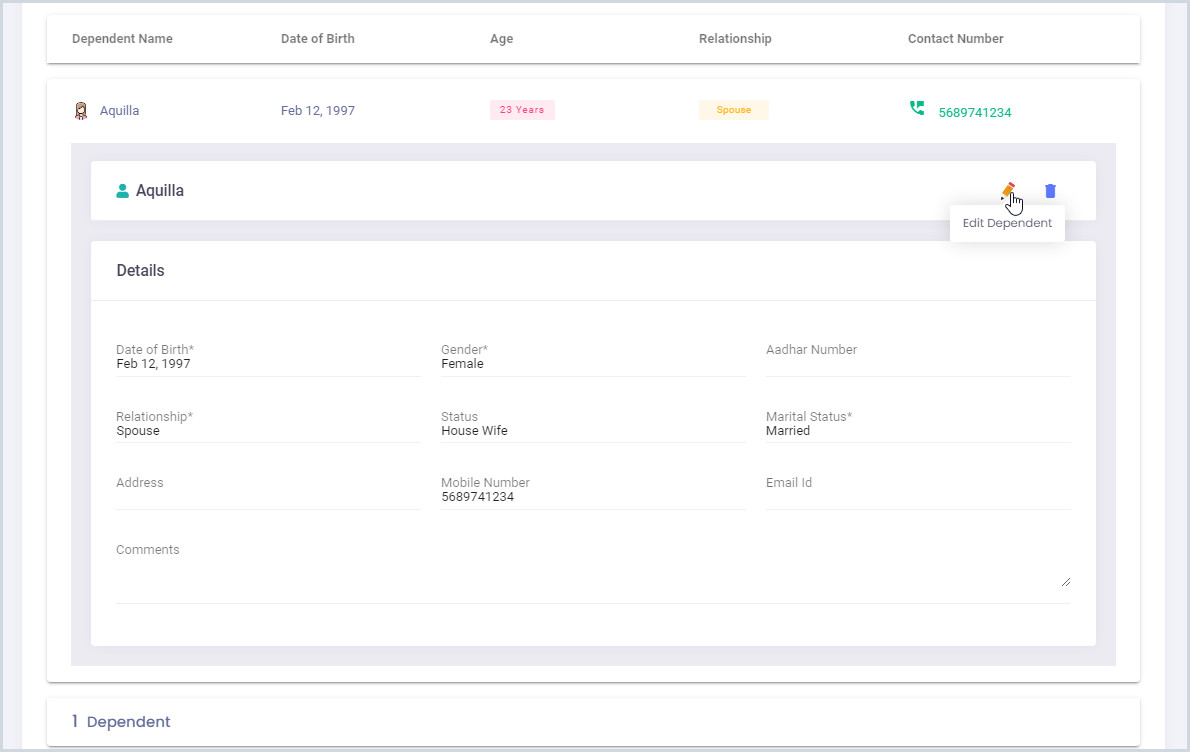Click the Gender field showing Female
The width and height of the screenshot is (1190, 752).
pyautogui.click(x=593, y=359)
